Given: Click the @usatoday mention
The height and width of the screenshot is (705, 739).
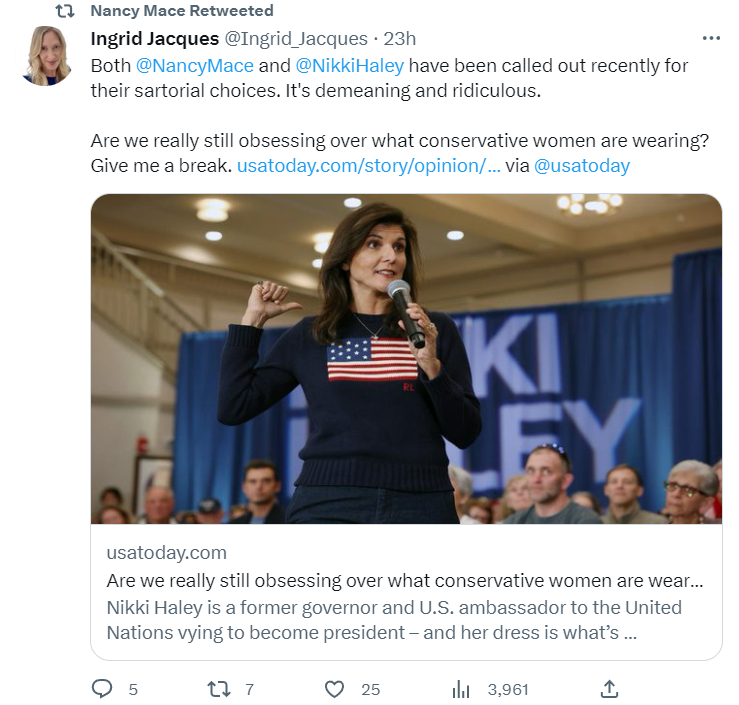Looking at the screenshot, I should (x=582, y=165).
